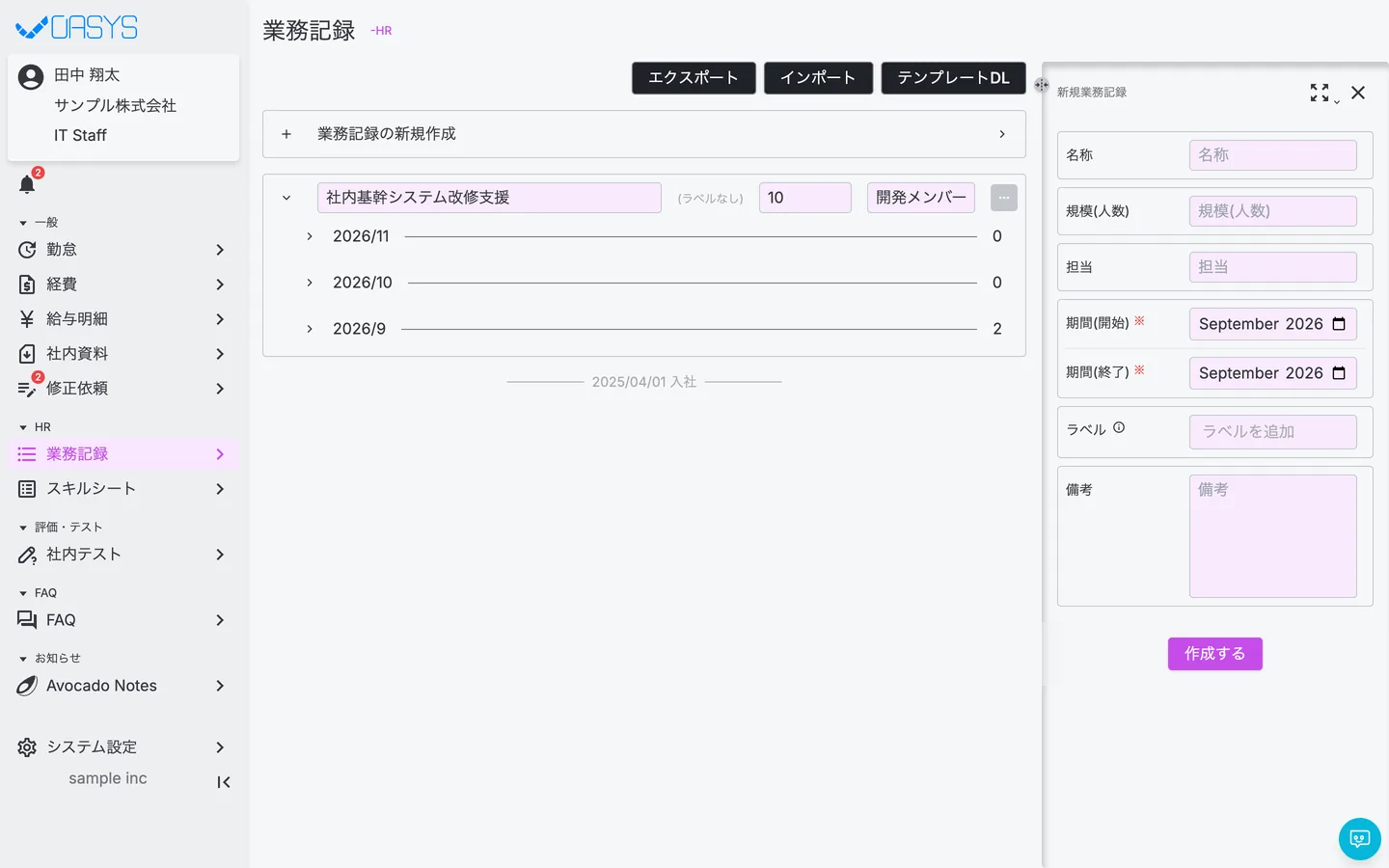Click the 修正依頼 edit list icon
Viewport: 1389px width, 868px height.
coord(27,389)
